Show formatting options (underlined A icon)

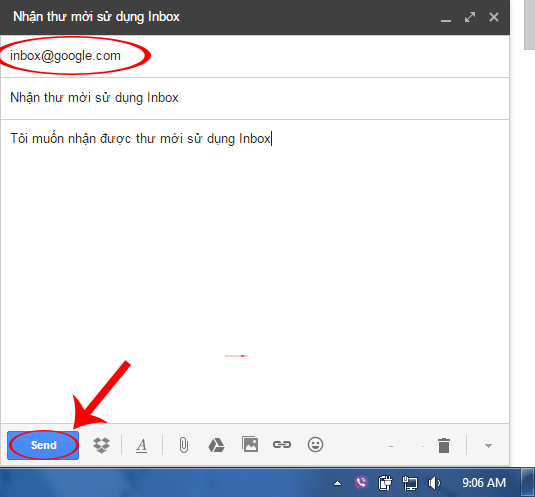pyautogui.click(x=142, y=445)
